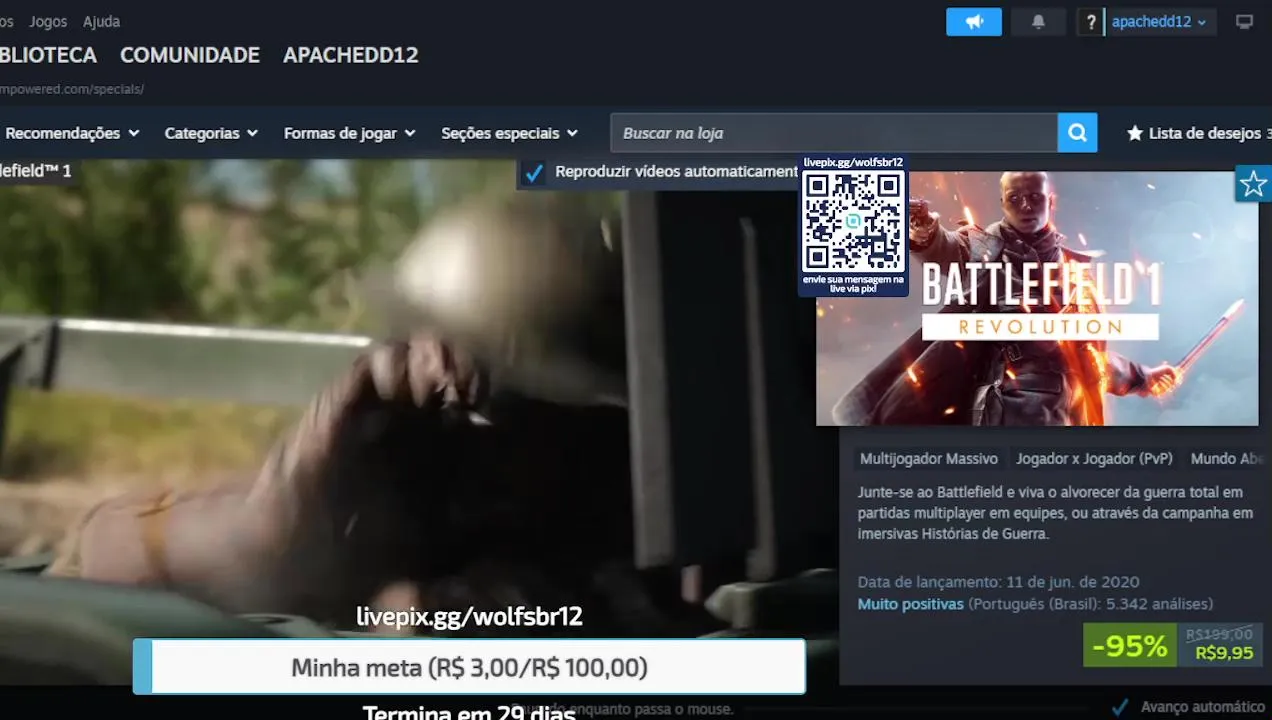Expand the Seções especiais dropdown

[x=509, y=133]
